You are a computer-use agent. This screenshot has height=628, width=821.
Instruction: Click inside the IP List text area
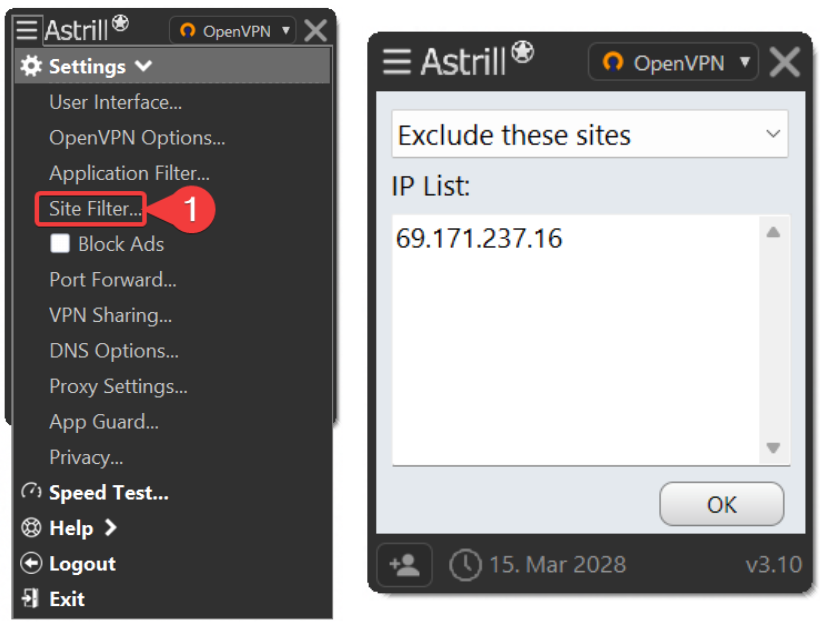tap(575, 339)
